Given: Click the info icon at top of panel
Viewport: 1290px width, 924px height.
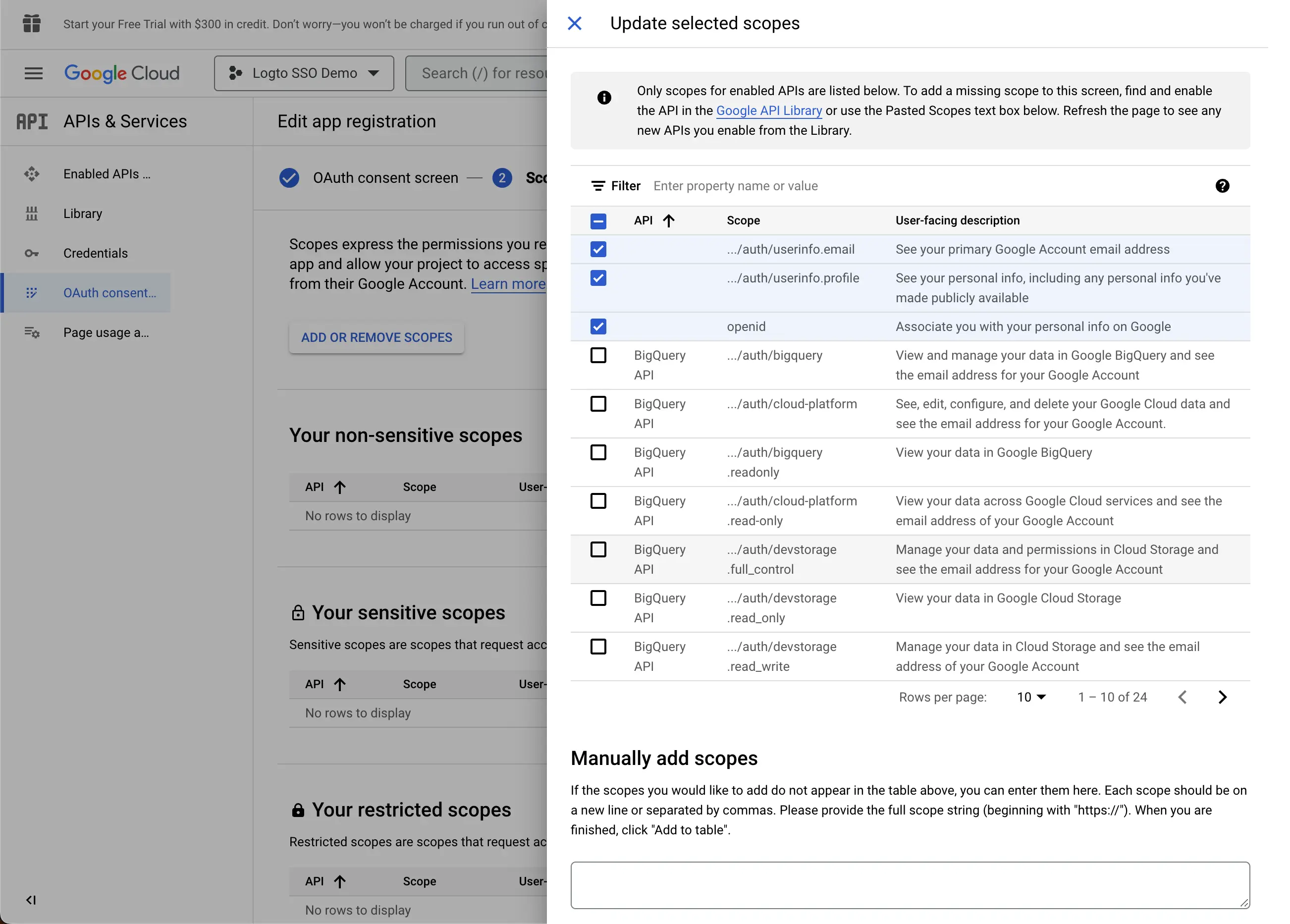Looking at the screenshot, I should 604,97.
